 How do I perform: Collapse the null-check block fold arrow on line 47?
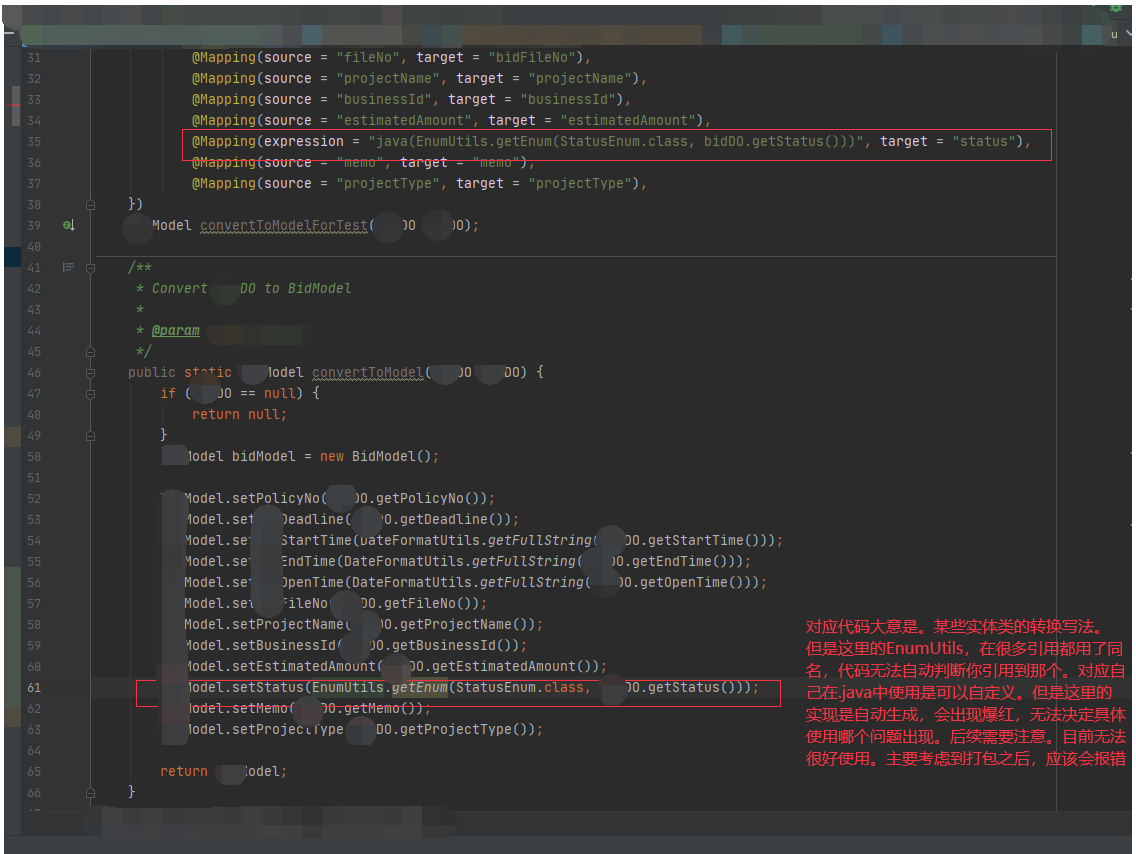tap(90, 393)
